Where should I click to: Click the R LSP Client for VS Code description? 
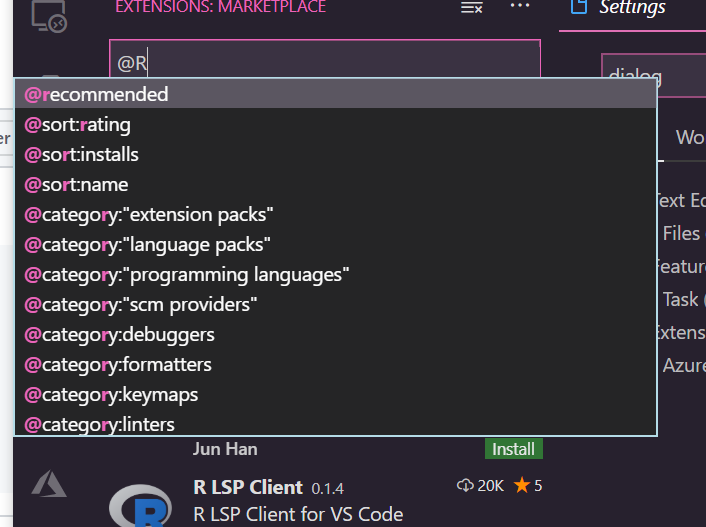pos(298,514)
